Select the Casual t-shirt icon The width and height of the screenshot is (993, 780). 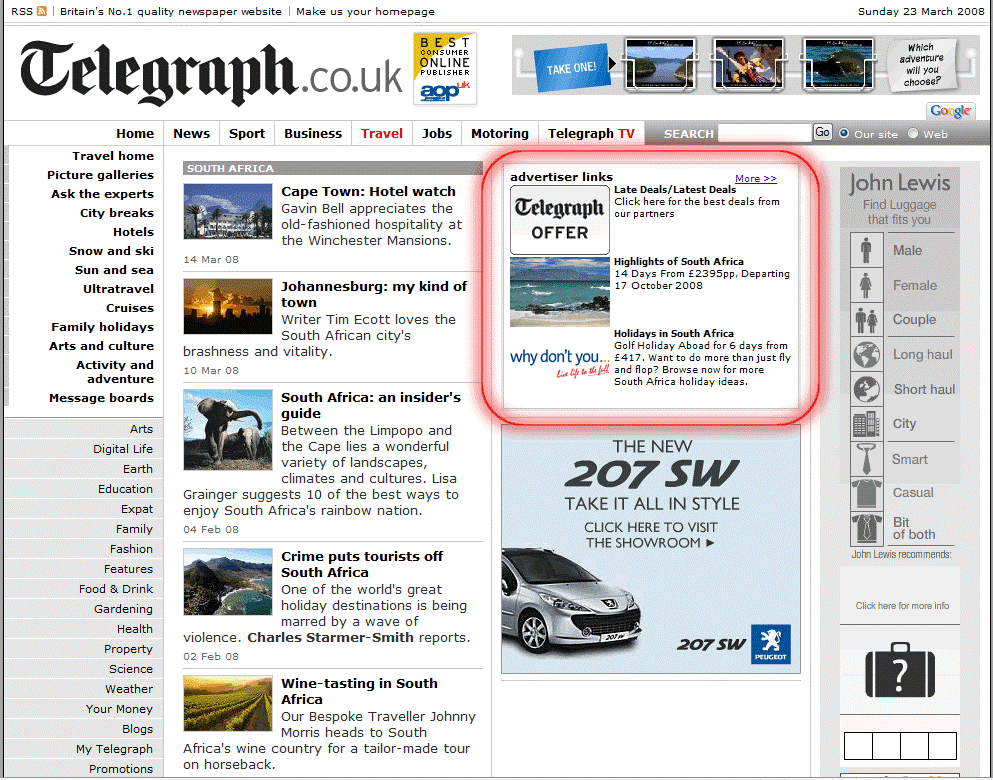pyautogui.click(x=866, y=494)
